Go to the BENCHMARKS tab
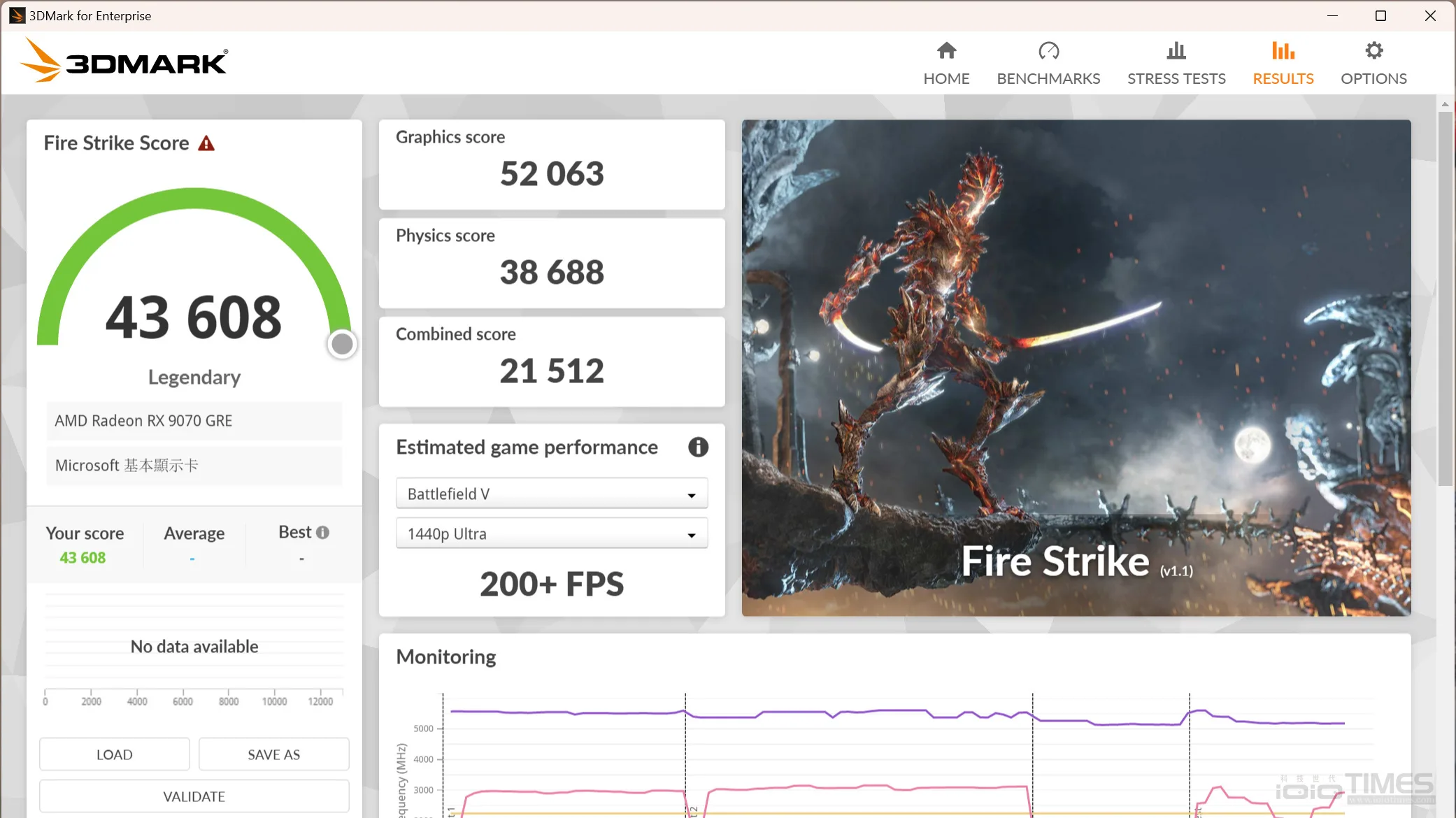Viewport: 1456px width, 818px height. [x=1048, y=78]
